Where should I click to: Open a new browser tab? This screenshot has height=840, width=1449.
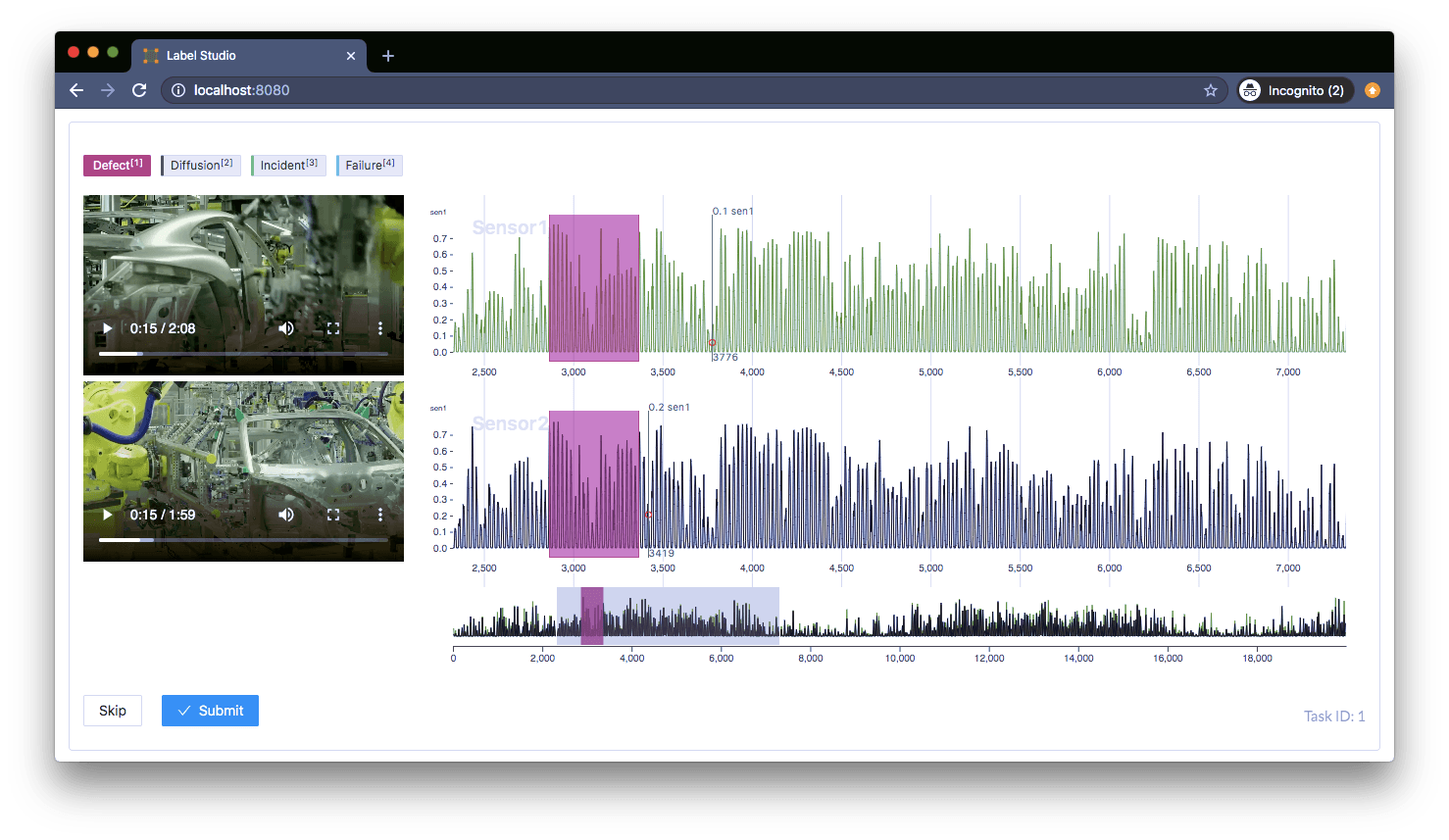pos(388,56)
